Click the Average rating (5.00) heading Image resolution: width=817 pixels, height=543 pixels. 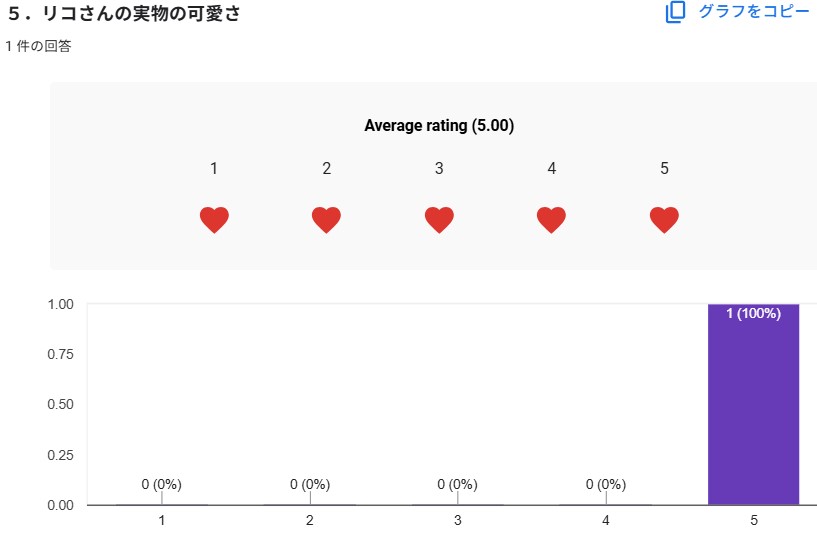coord(438,126)
